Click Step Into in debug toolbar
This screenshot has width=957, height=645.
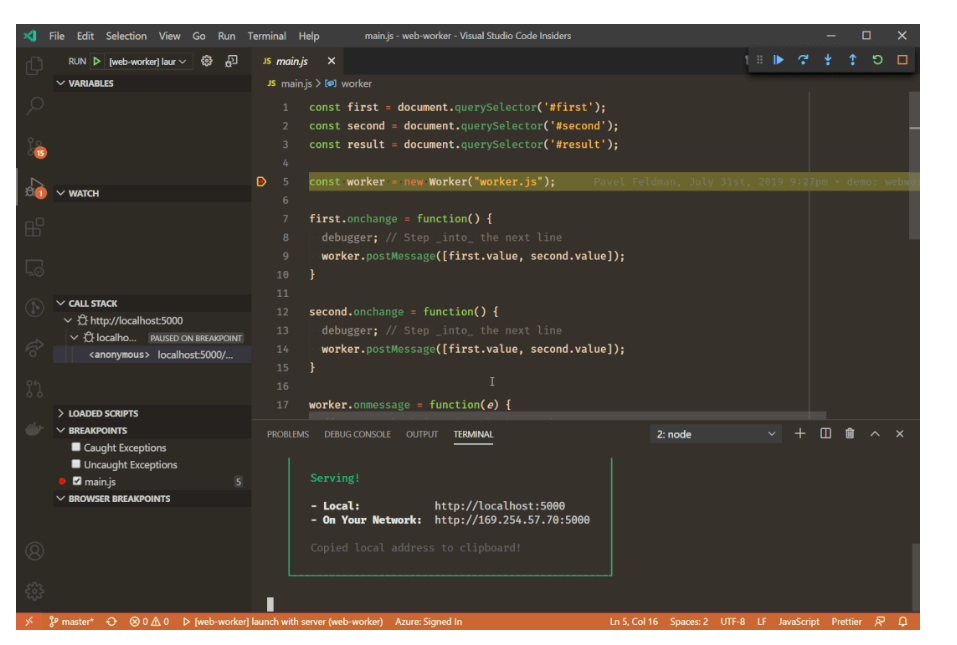(x=828, y=60)
